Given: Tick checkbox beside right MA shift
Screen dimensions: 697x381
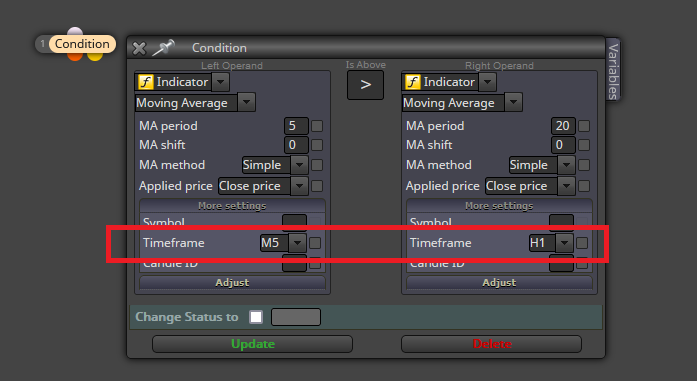Looking at the screenshot, I should (584, 145).
